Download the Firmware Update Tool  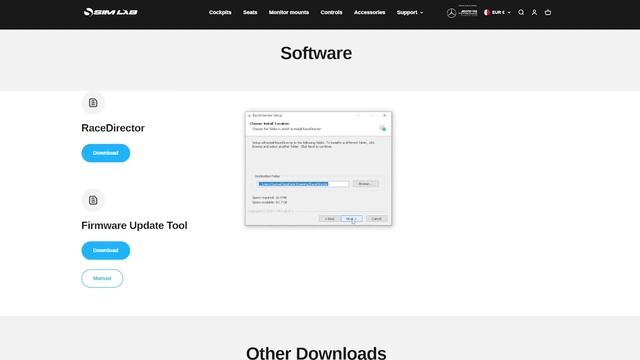click(x=106, y=250)
